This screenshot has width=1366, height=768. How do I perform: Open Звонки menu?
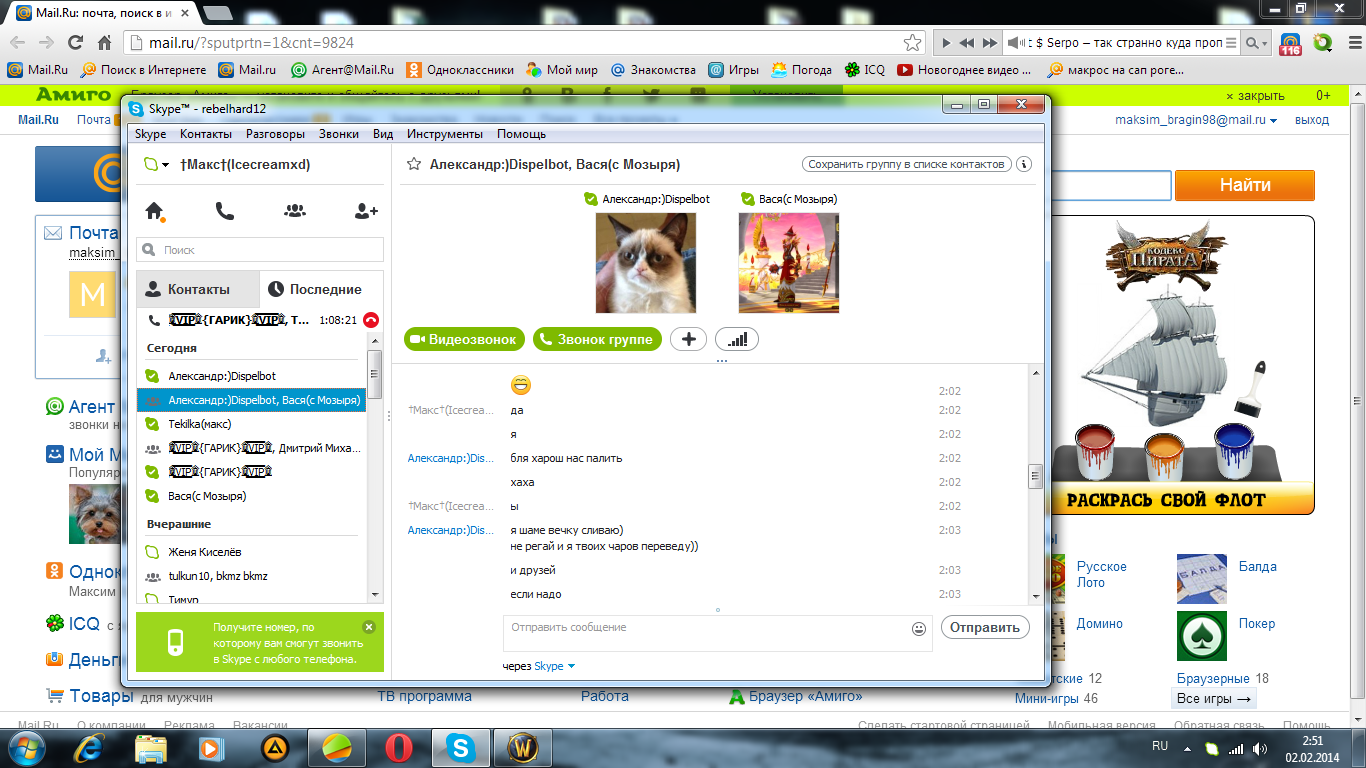[339, 134]
